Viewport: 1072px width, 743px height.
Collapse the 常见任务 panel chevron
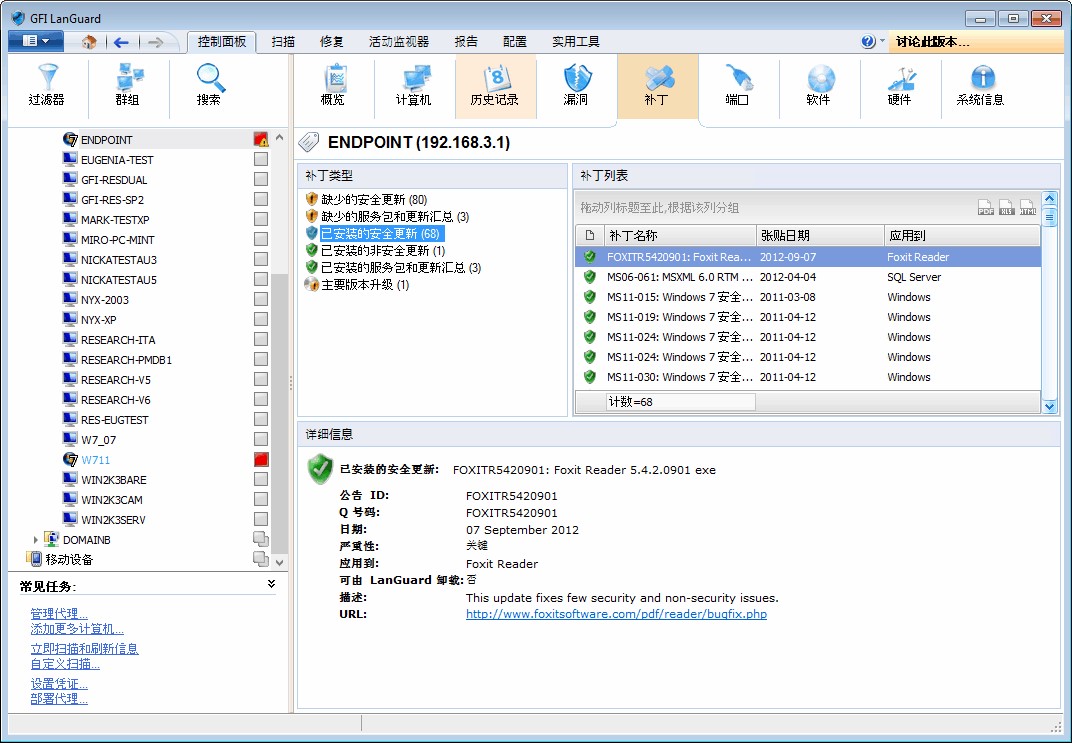click(x=271, y=584)
